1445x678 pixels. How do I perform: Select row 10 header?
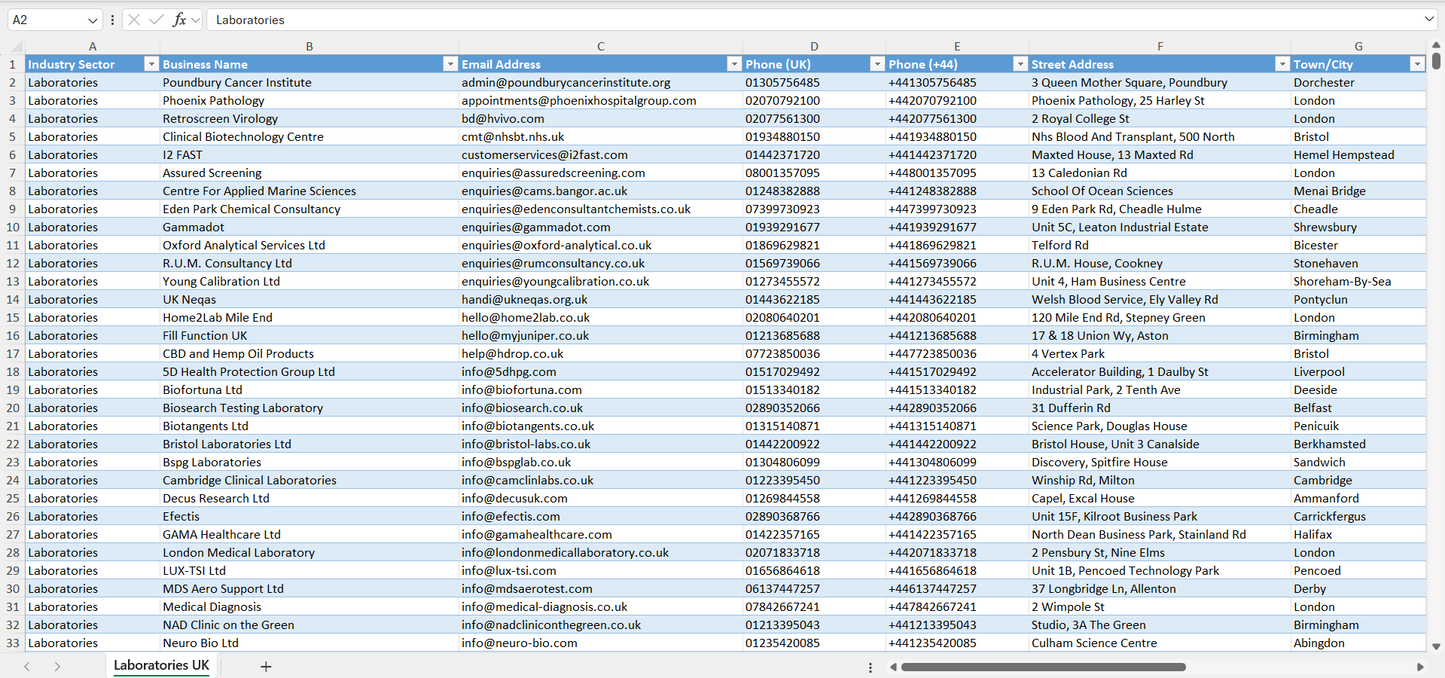13,227
